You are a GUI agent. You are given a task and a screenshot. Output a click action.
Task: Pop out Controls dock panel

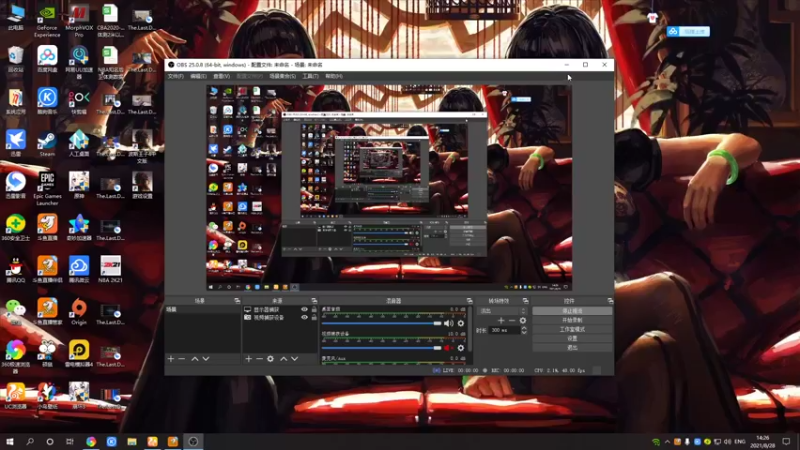(x=610, y=301)
